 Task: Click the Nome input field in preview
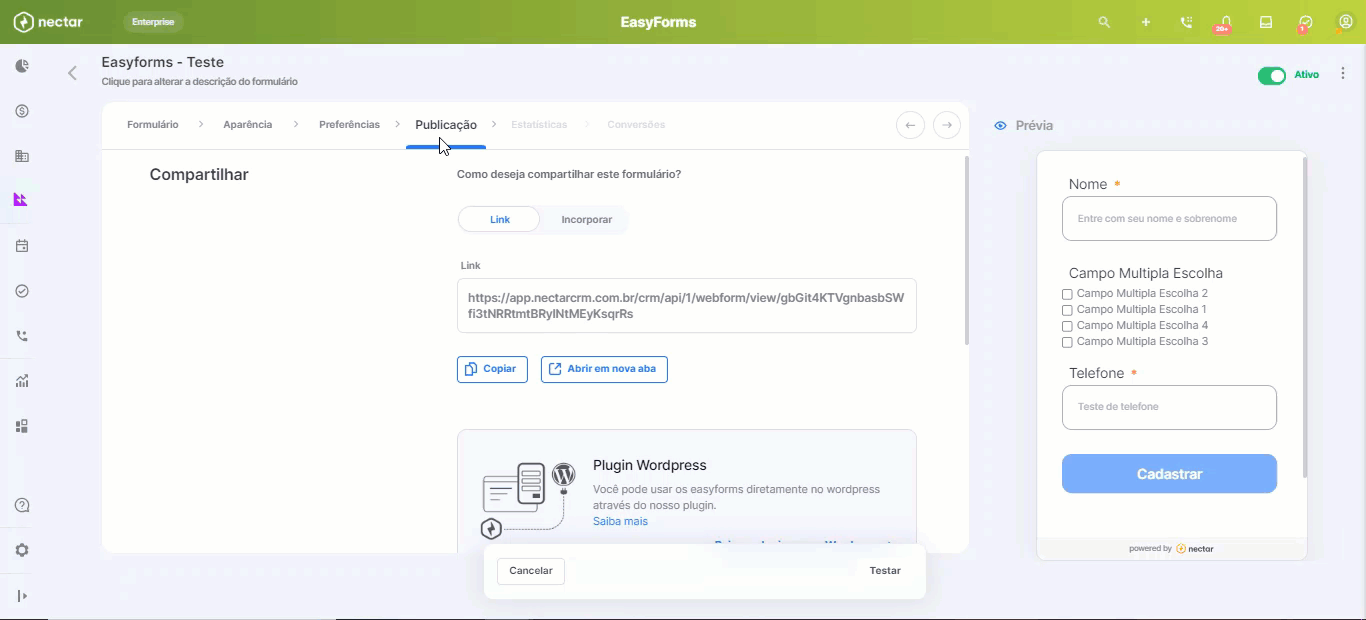point(1169,218)
